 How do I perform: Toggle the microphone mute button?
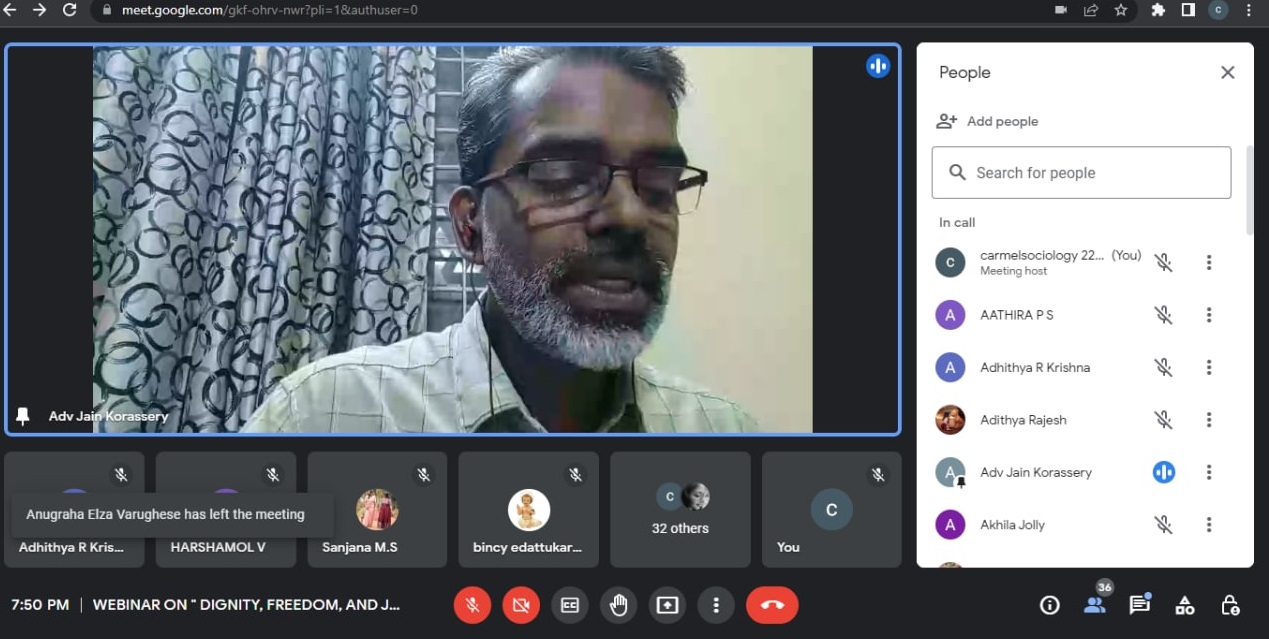(x=472, y=605)
